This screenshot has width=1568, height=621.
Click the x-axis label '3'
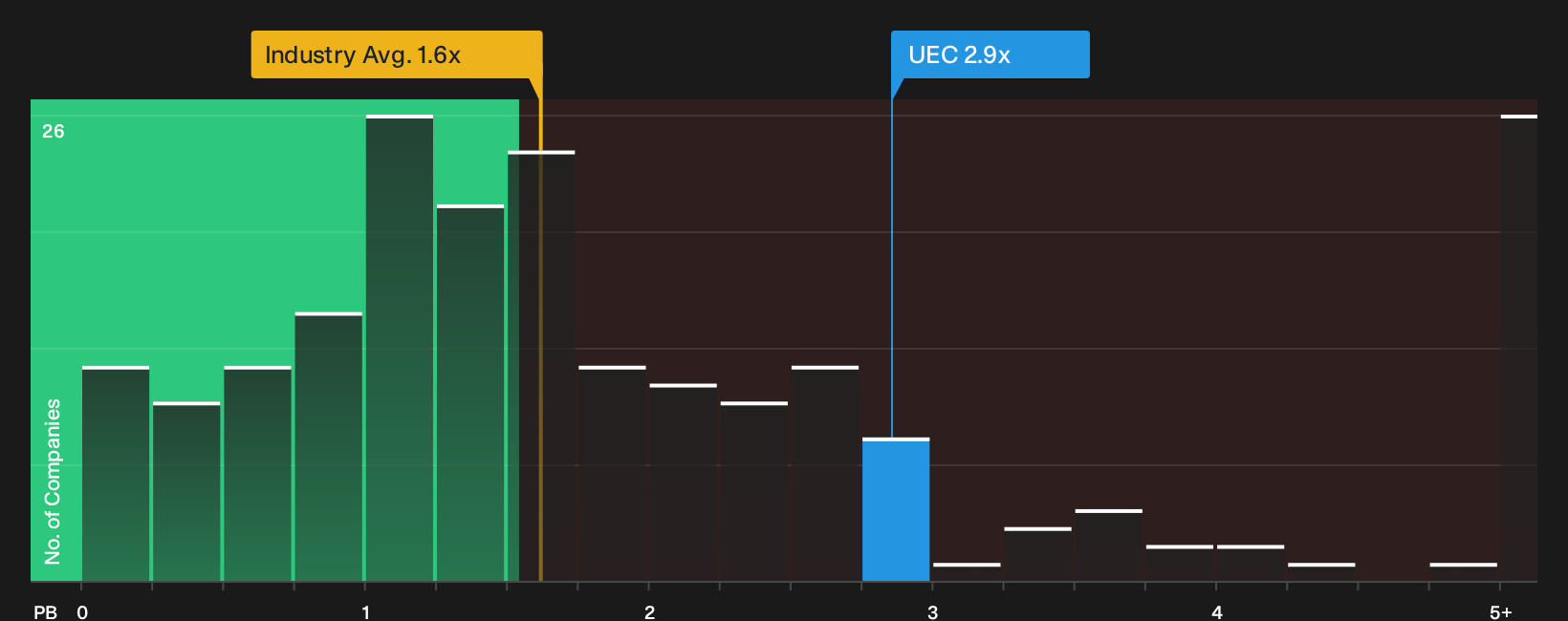pyautogui.click(x=932, y=612)
